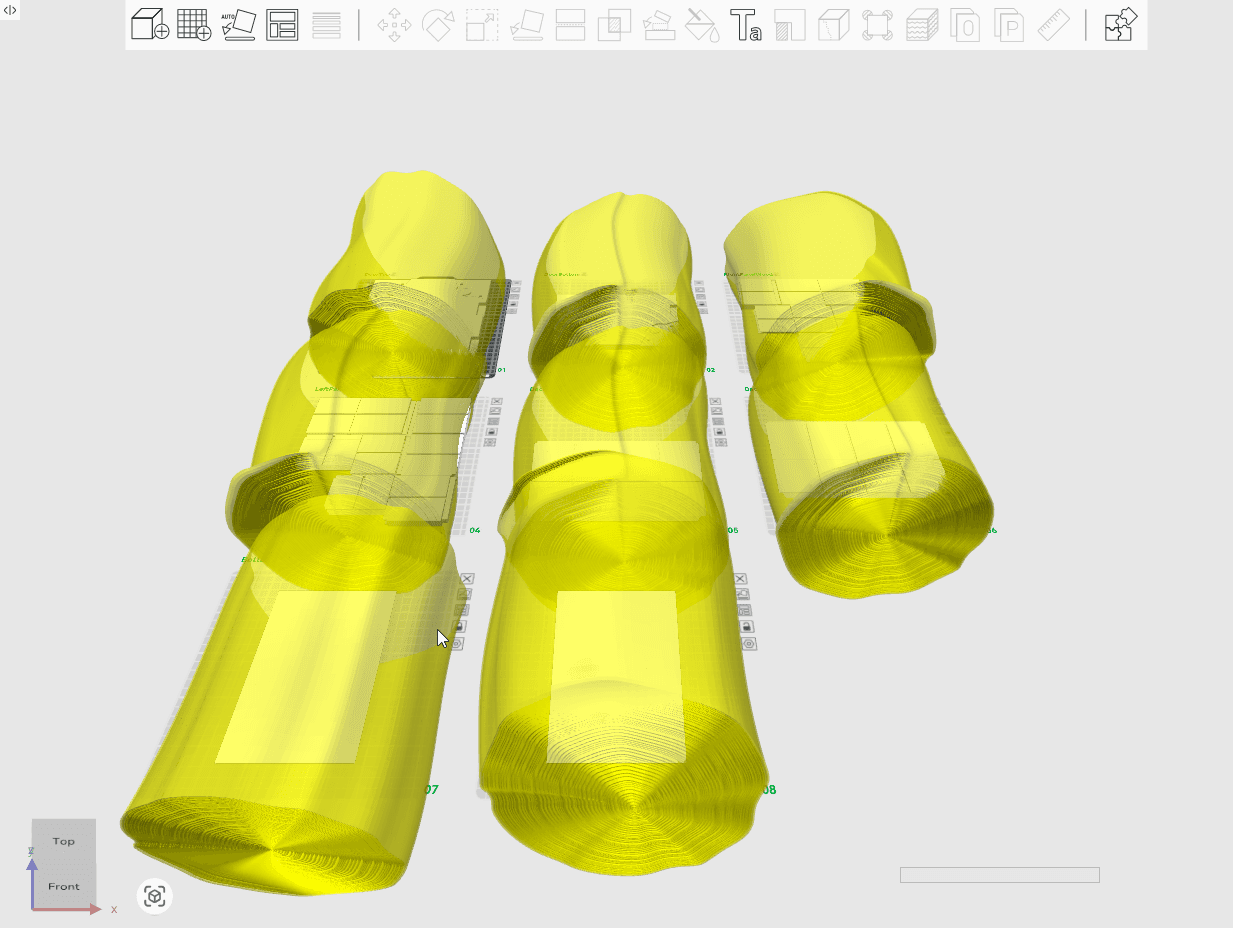Click the plate number label 07
Screen dimensions: 1233x928
coord(431,789)
